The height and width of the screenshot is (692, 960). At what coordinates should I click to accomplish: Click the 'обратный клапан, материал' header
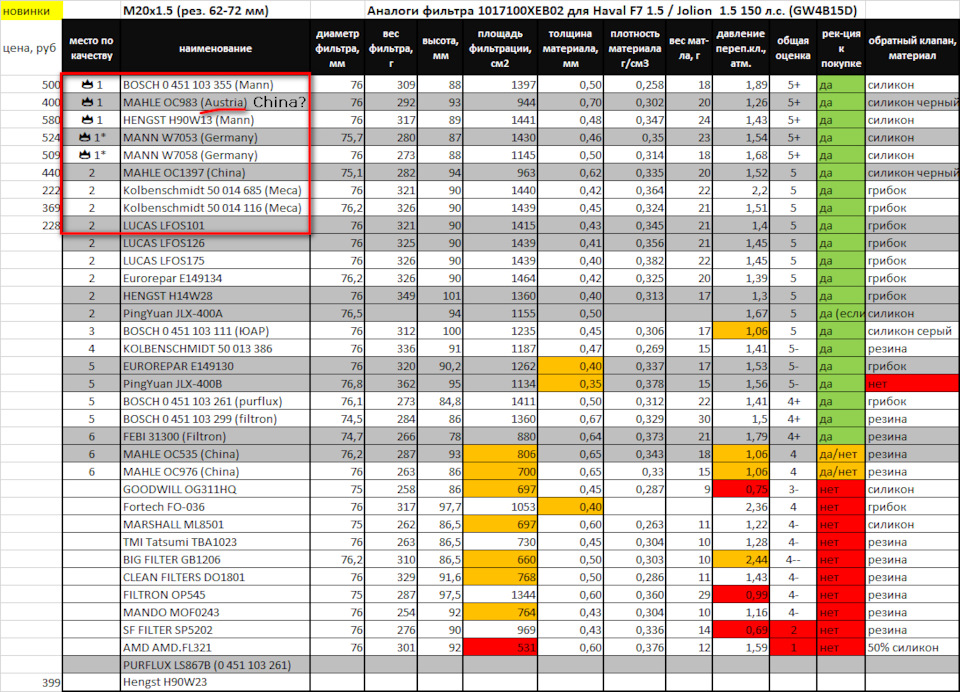click(912, 48)
